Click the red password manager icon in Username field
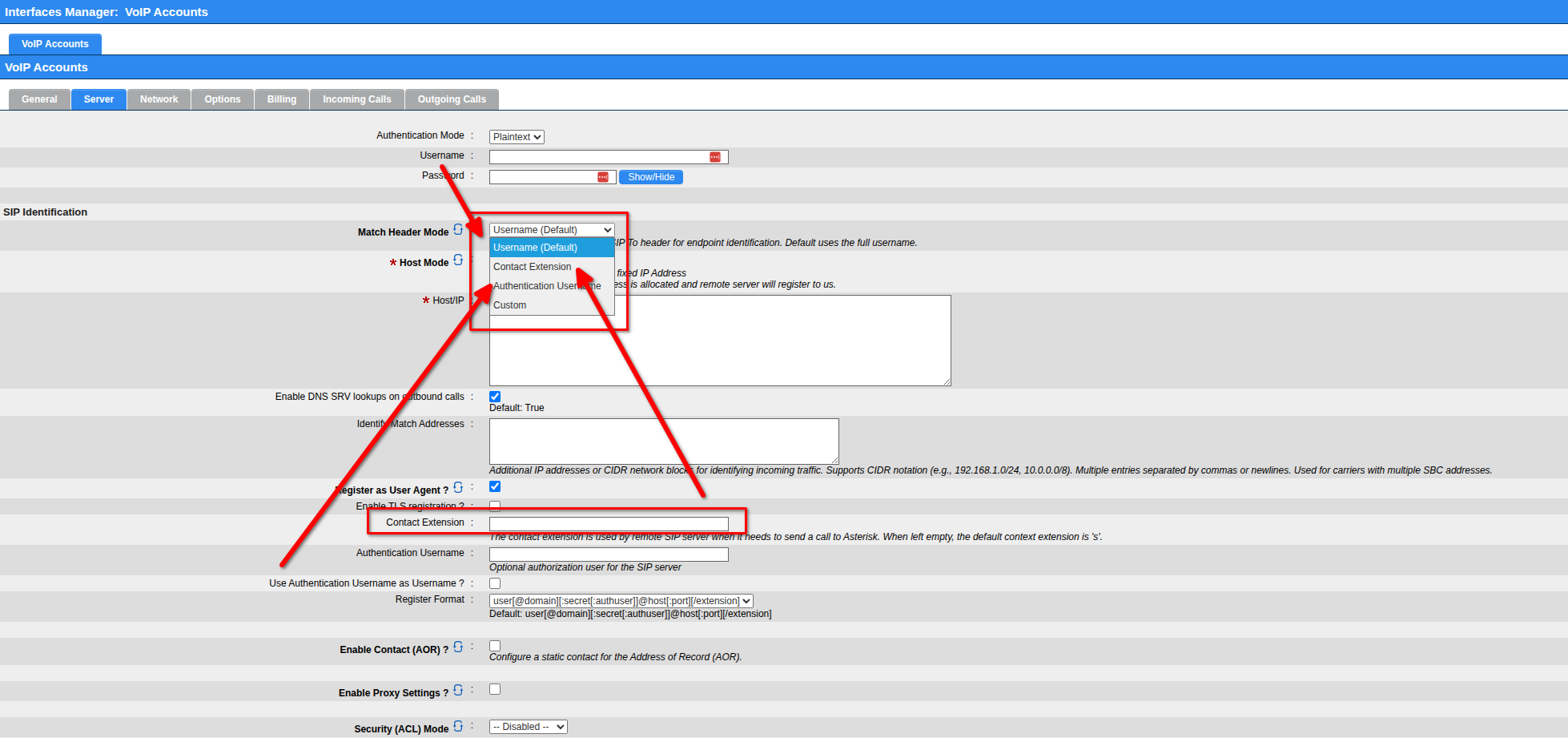The image size is (1568, 738). pos(715,157)
